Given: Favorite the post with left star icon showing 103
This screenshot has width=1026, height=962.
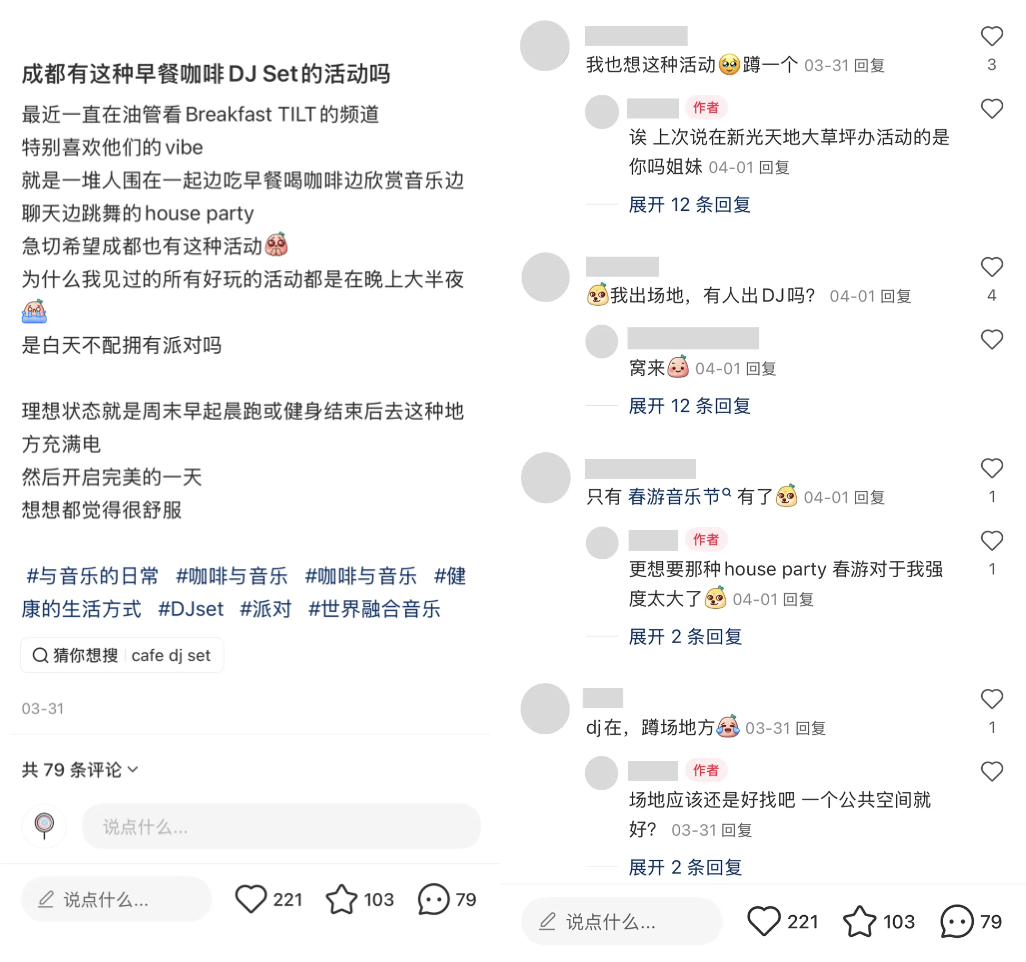Looking at the screenshot, I should (342, 899).
